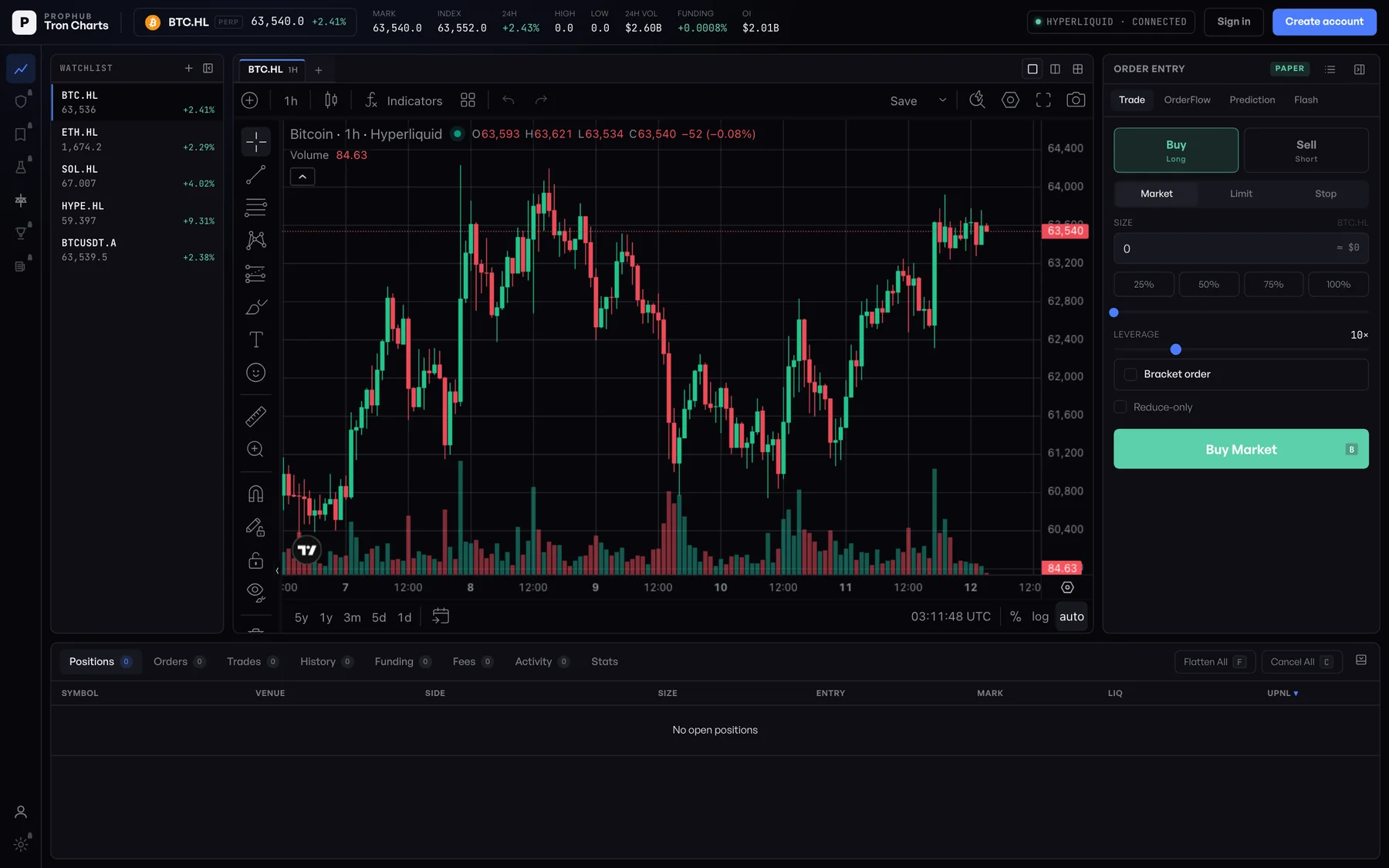
Task: Open candlestick chart style menu
Action: pyautogui.click(x=331, y=100)
